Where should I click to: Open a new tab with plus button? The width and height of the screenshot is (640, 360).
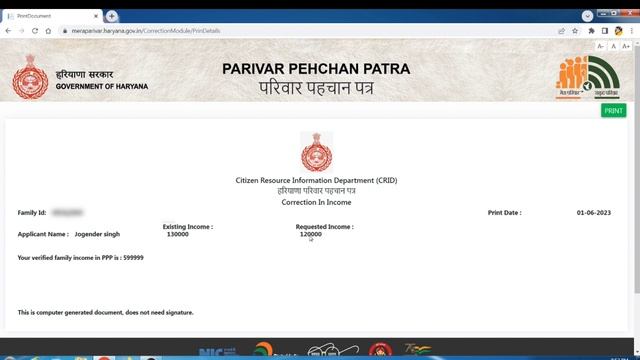click(x=111, y=16)
